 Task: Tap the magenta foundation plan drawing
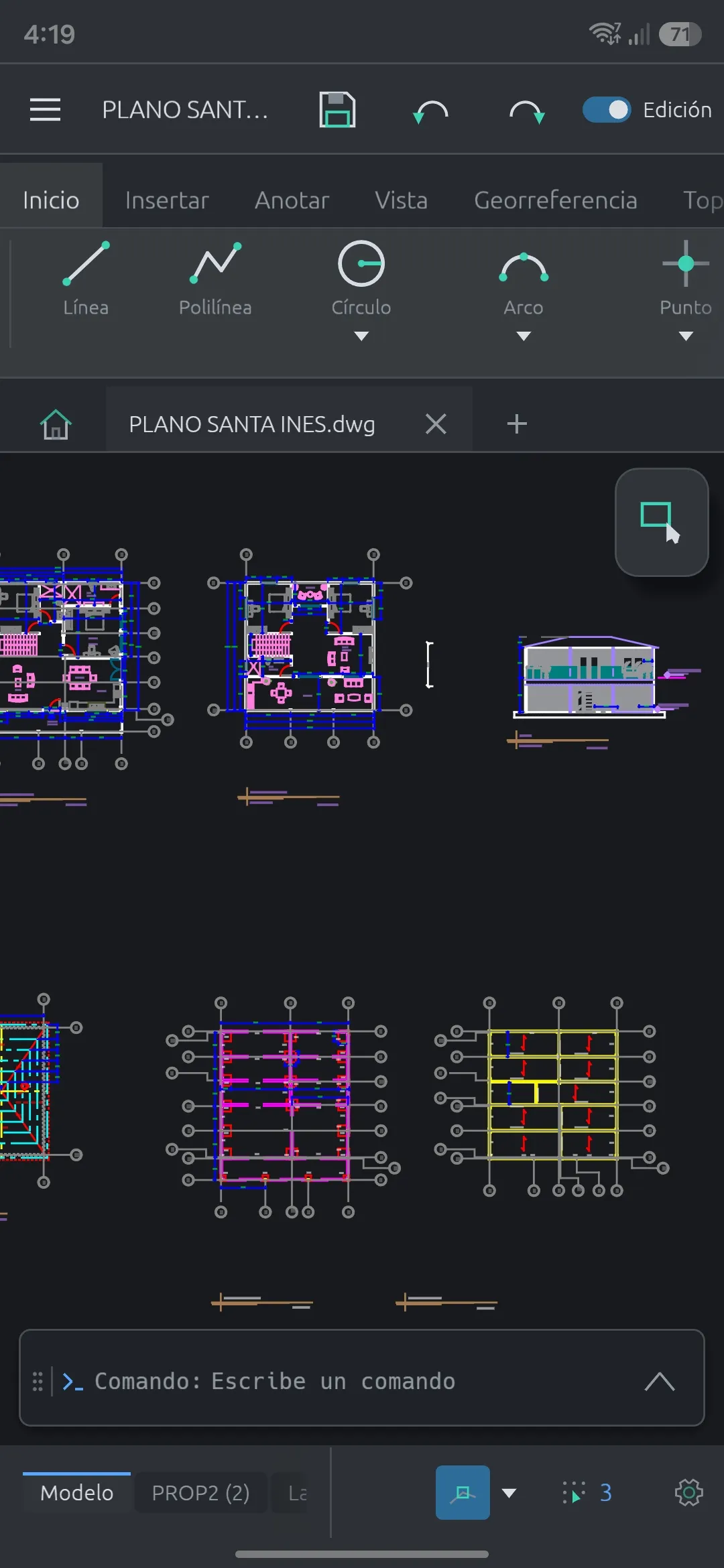tap(285, 1107)
